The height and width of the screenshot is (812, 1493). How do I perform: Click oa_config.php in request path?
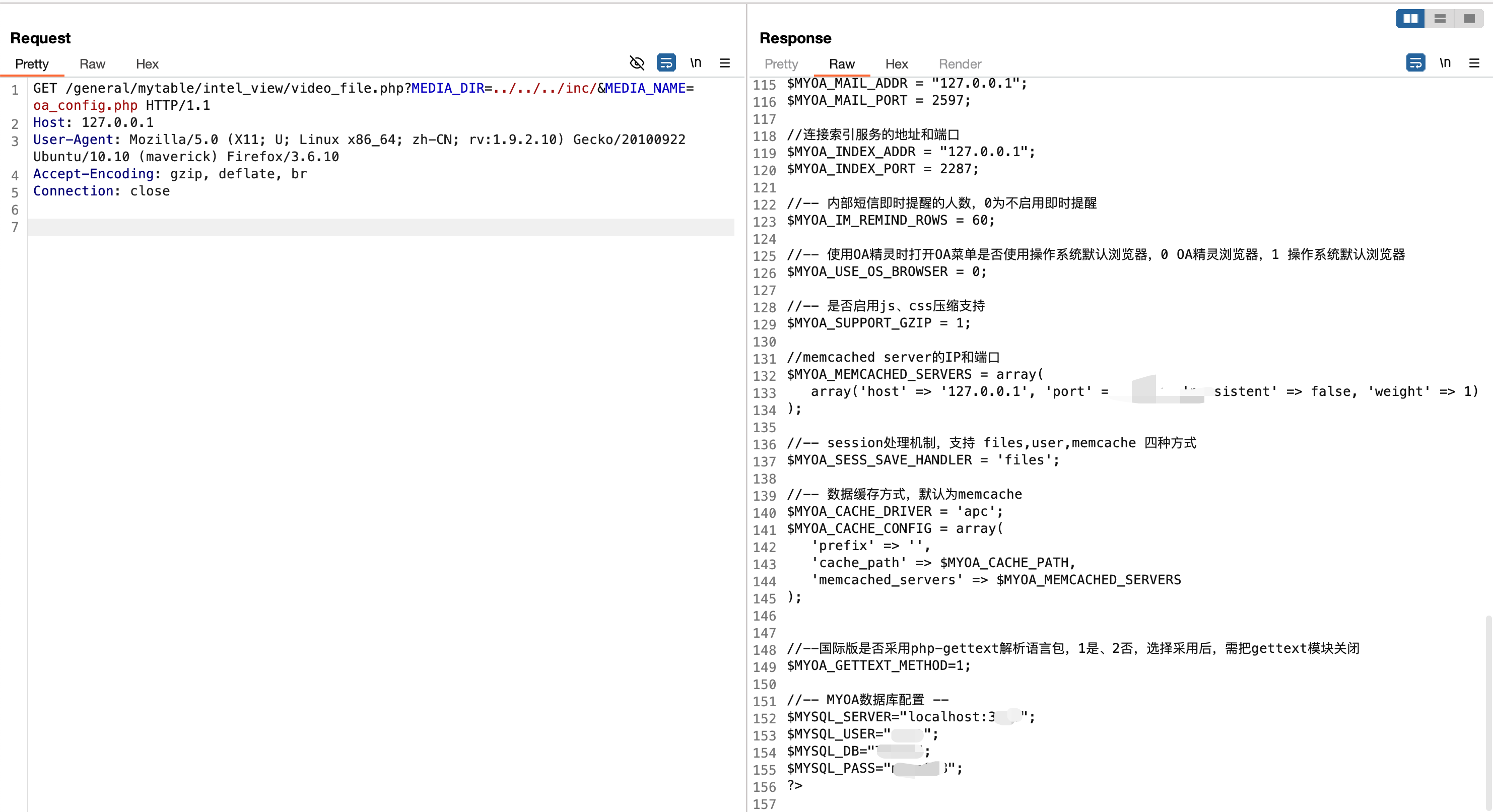[85, 105]
